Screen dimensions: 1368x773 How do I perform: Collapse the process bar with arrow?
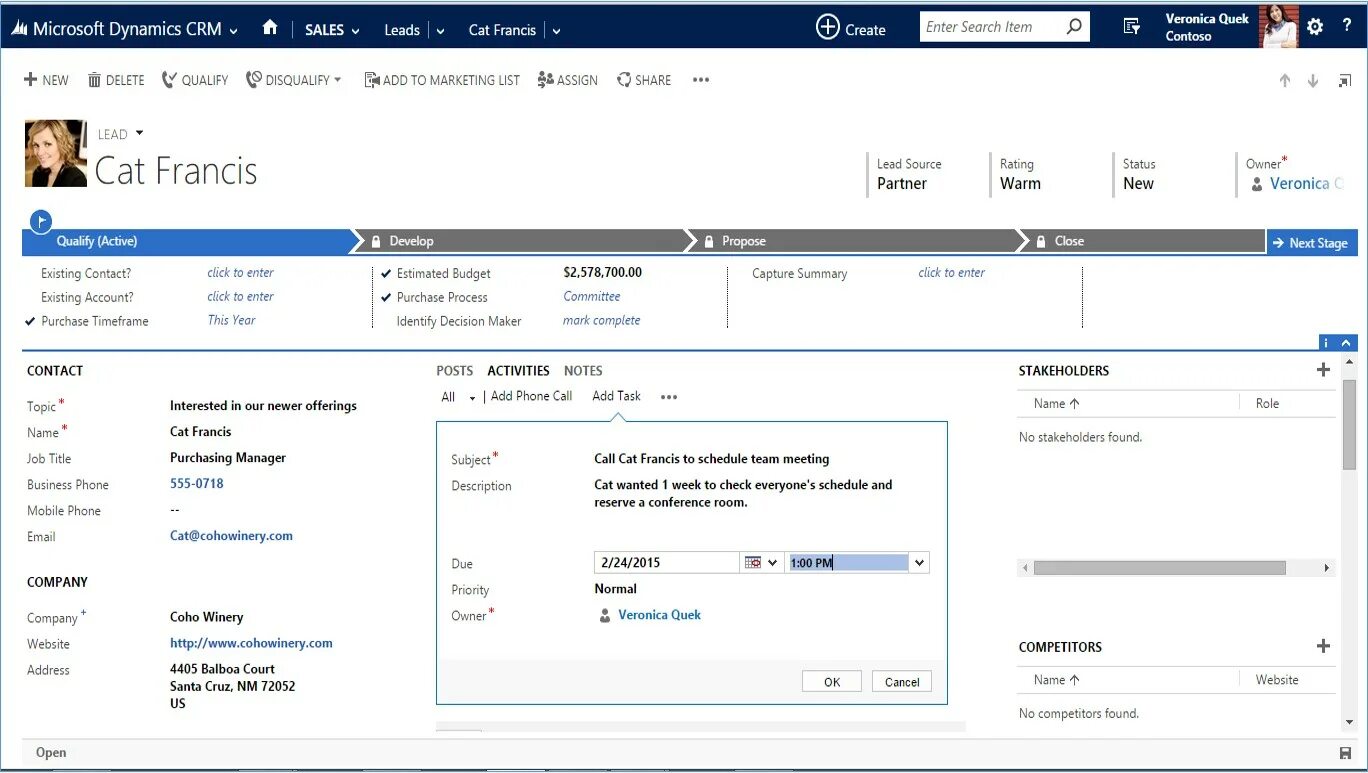[1348, 342]
